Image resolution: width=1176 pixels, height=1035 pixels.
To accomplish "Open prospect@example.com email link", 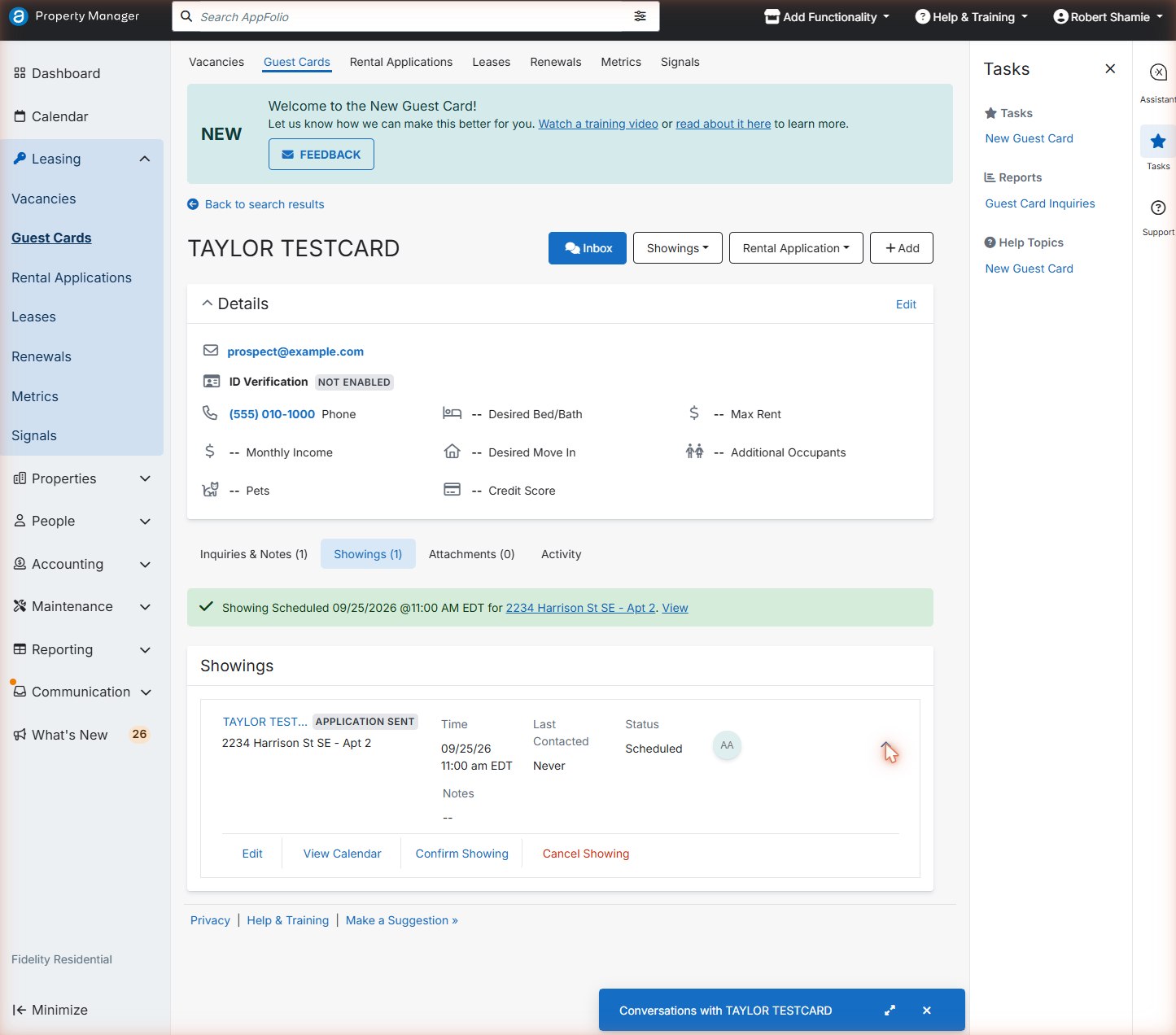I will click(295, 352).
